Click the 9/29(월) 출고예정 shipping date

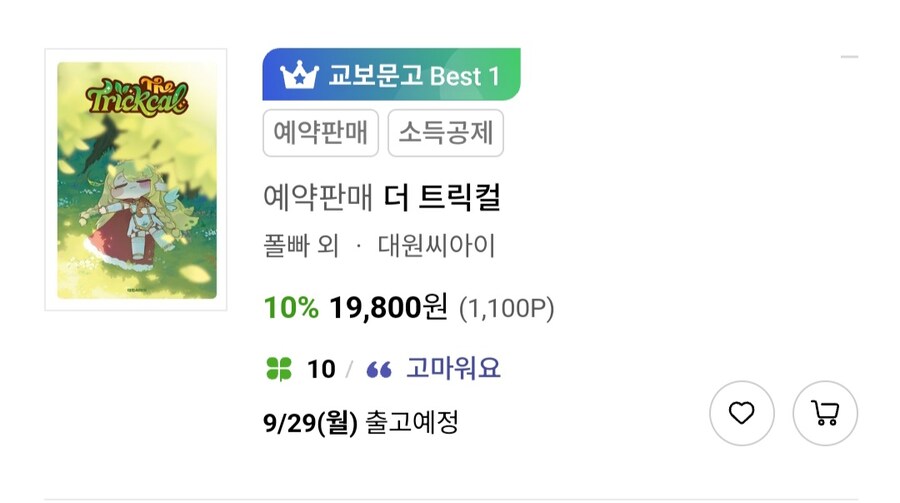coord(360,423)
